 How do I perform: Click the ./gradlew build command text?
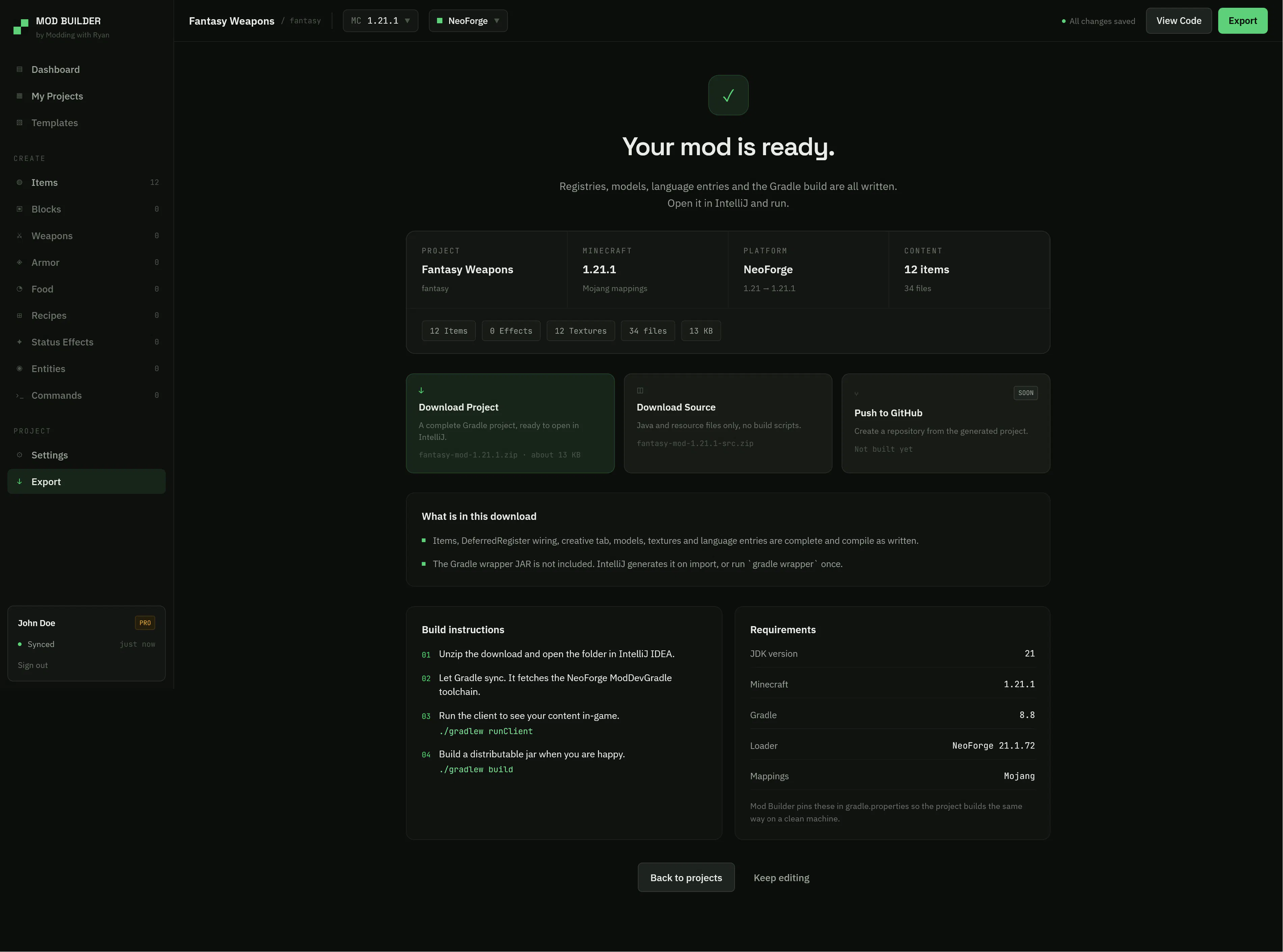475,769
